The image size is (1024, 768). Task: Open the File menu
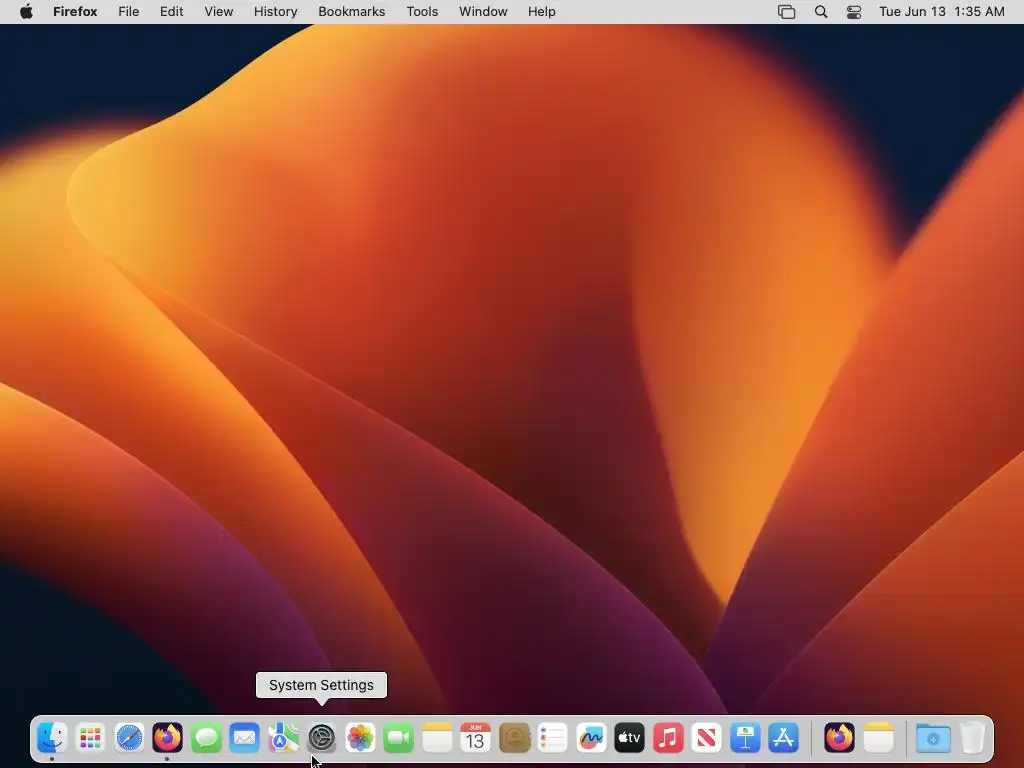click(129, 12)
